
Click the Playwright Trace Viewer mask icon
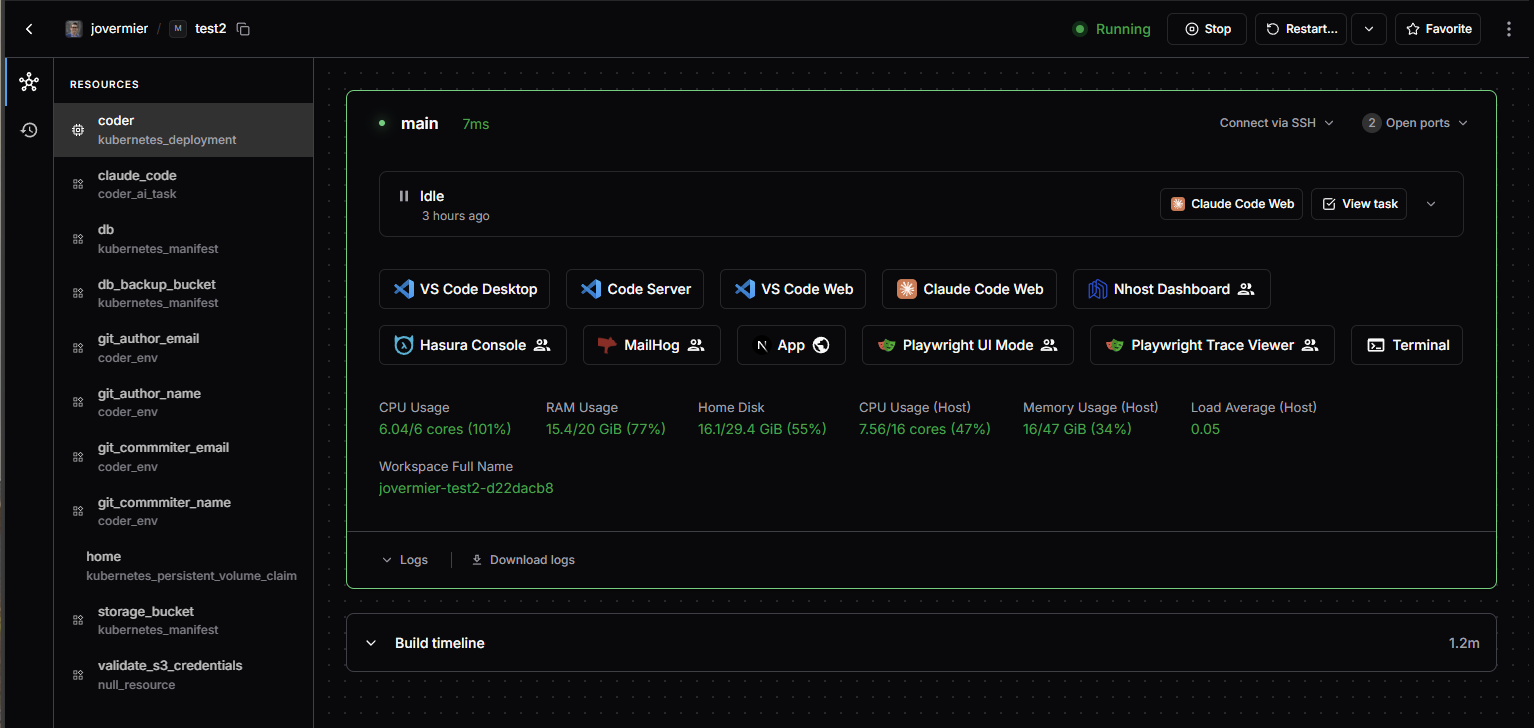tap(1115, 345)
